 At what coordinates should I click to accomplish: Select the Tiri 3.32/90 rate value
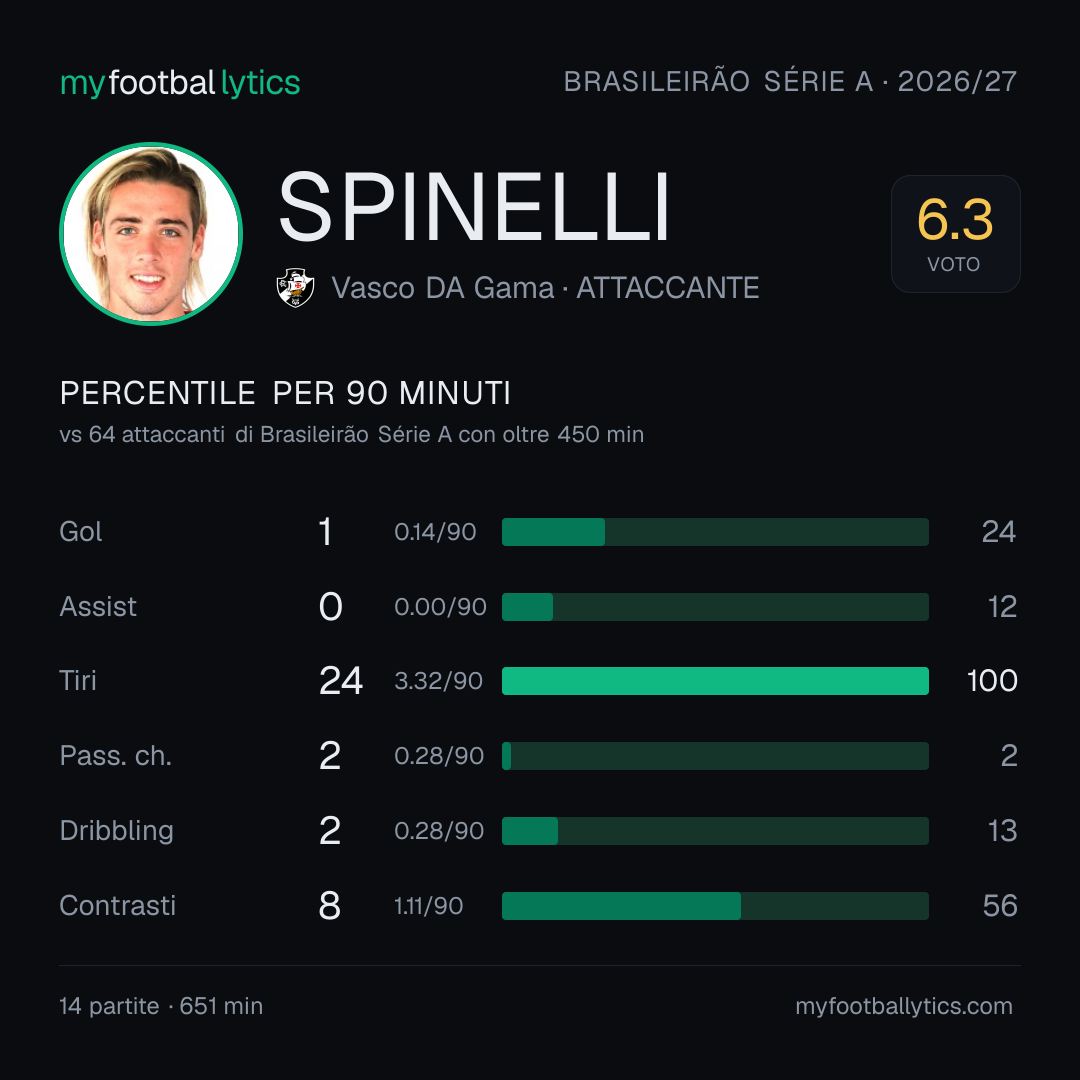click(x=438, y=681)
